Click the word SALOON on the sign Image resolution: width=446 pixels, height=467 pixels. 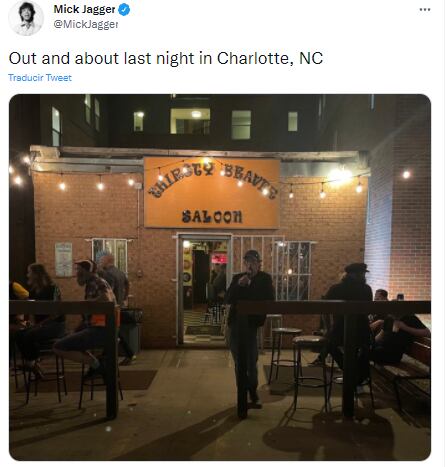click(212, 217)
